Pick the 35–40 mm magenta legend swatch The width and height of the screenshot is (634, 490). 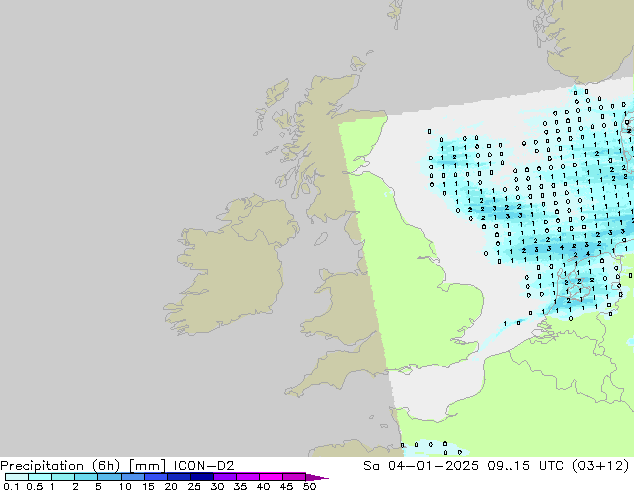point(247,477)
